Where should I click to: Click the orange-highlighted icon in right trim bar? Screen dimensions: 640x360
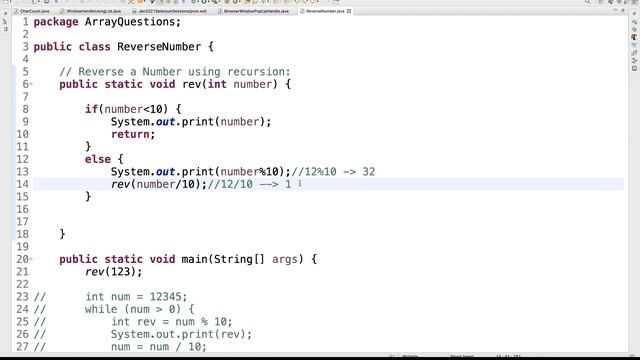[634, 37]
